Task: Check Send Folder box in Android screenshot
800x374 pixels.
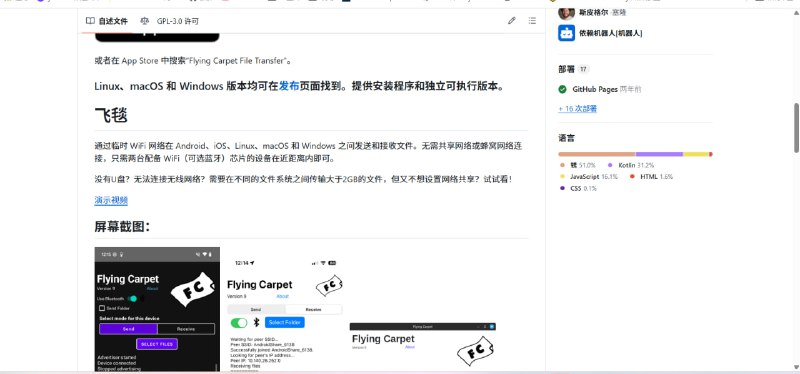Action: 102,308
